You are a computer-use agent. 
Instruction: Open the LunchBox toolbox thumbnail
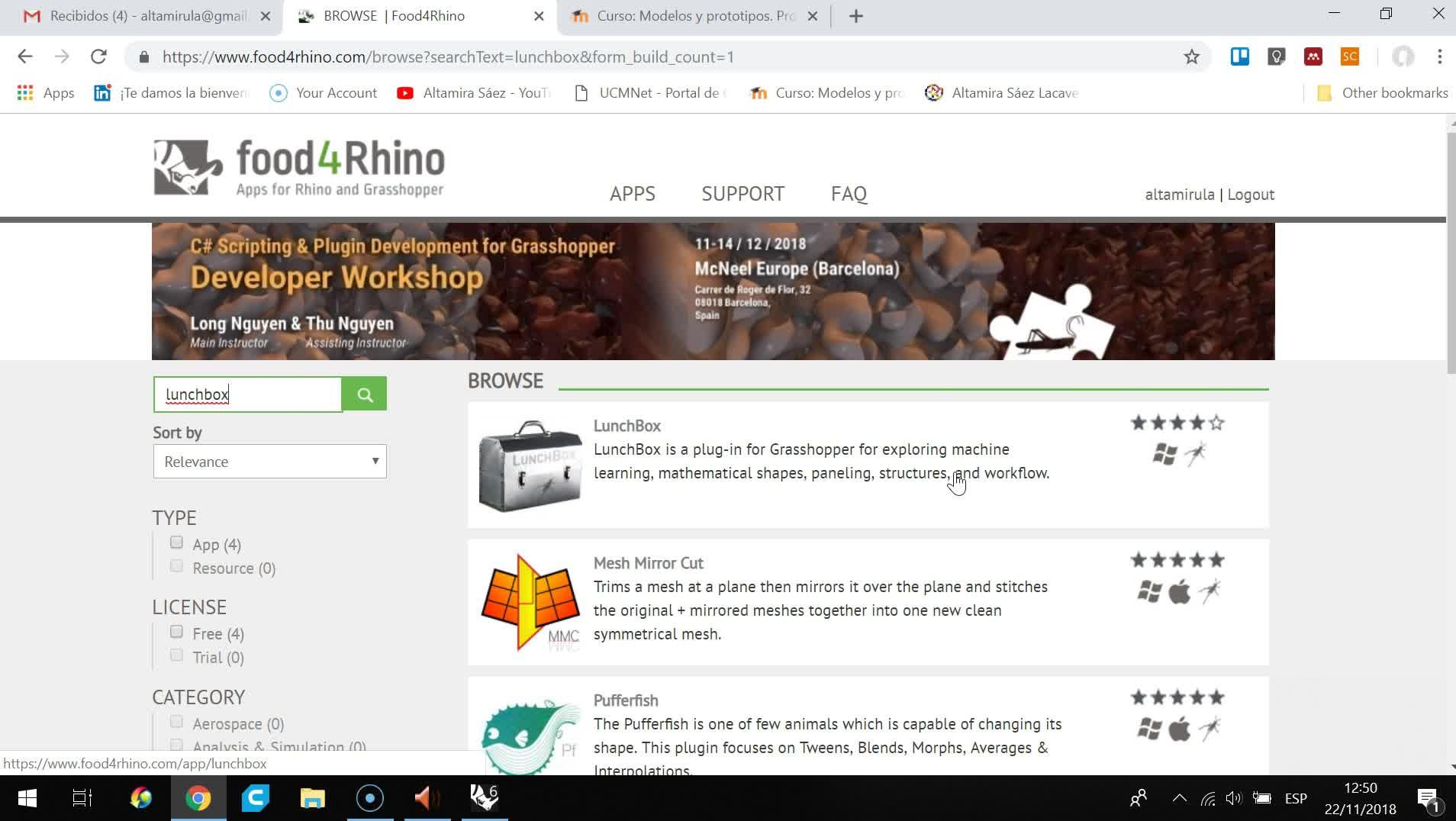tap(530, 465)
